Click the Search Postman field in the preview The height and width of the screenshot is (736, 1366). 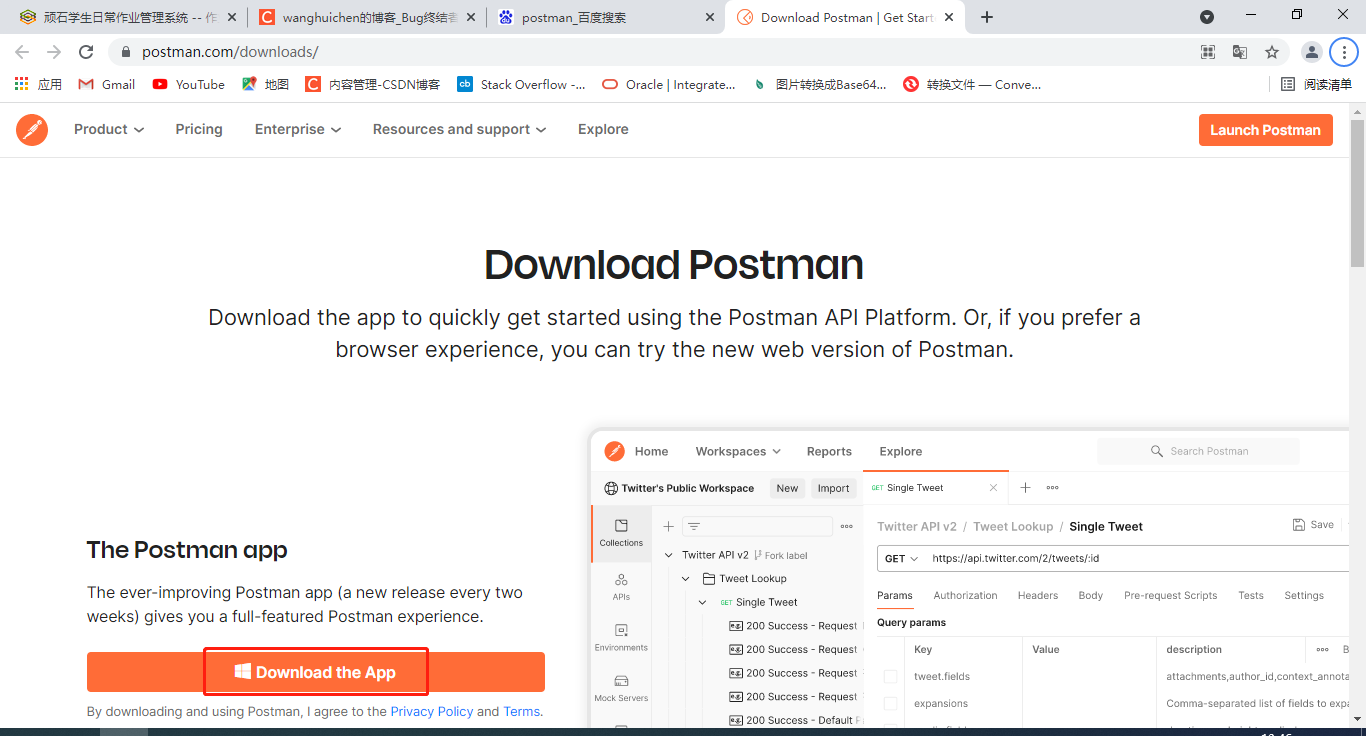point(1199,451)
